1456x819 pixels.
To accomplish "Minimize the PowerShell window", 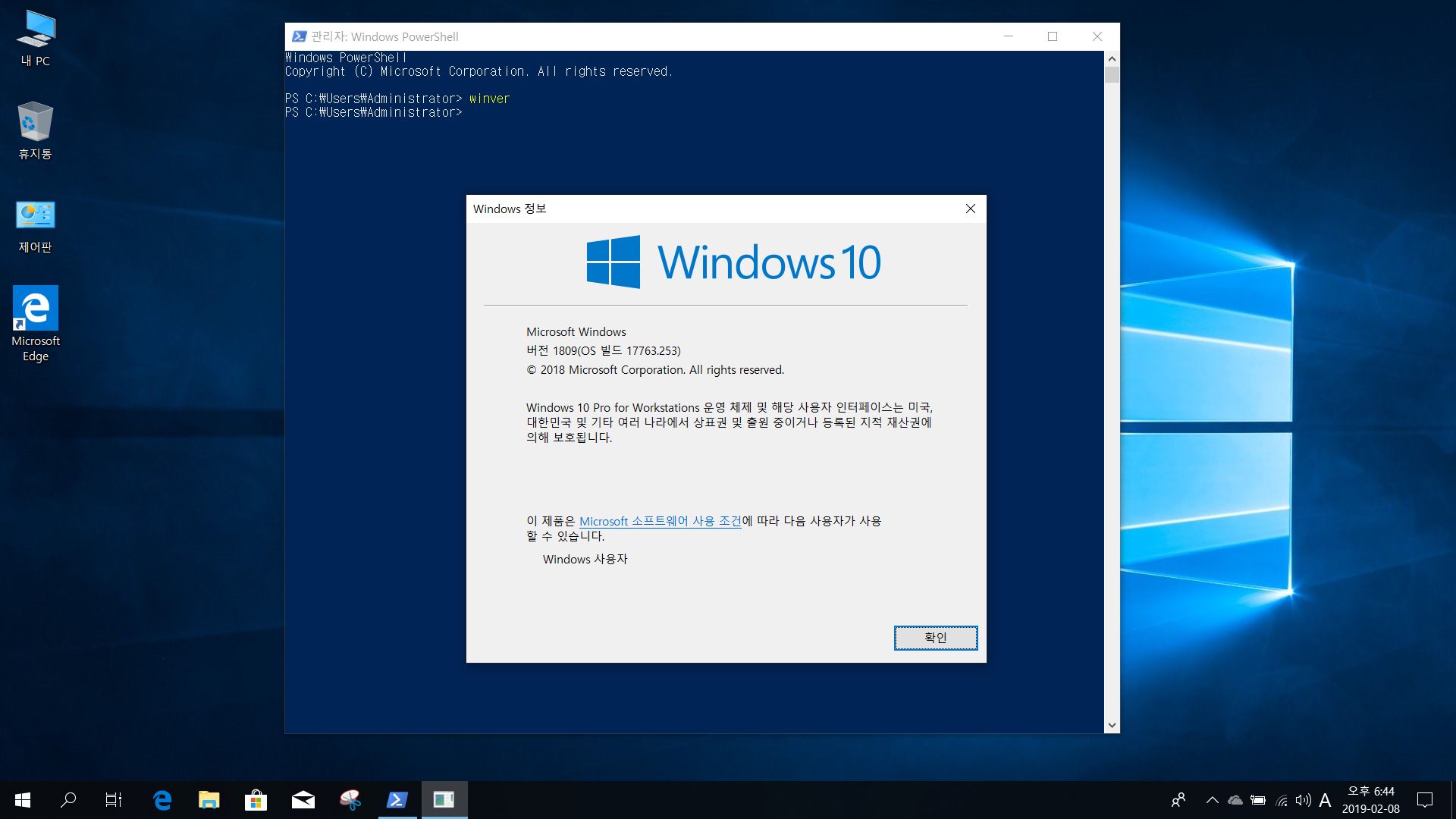I will (1009, 36).
